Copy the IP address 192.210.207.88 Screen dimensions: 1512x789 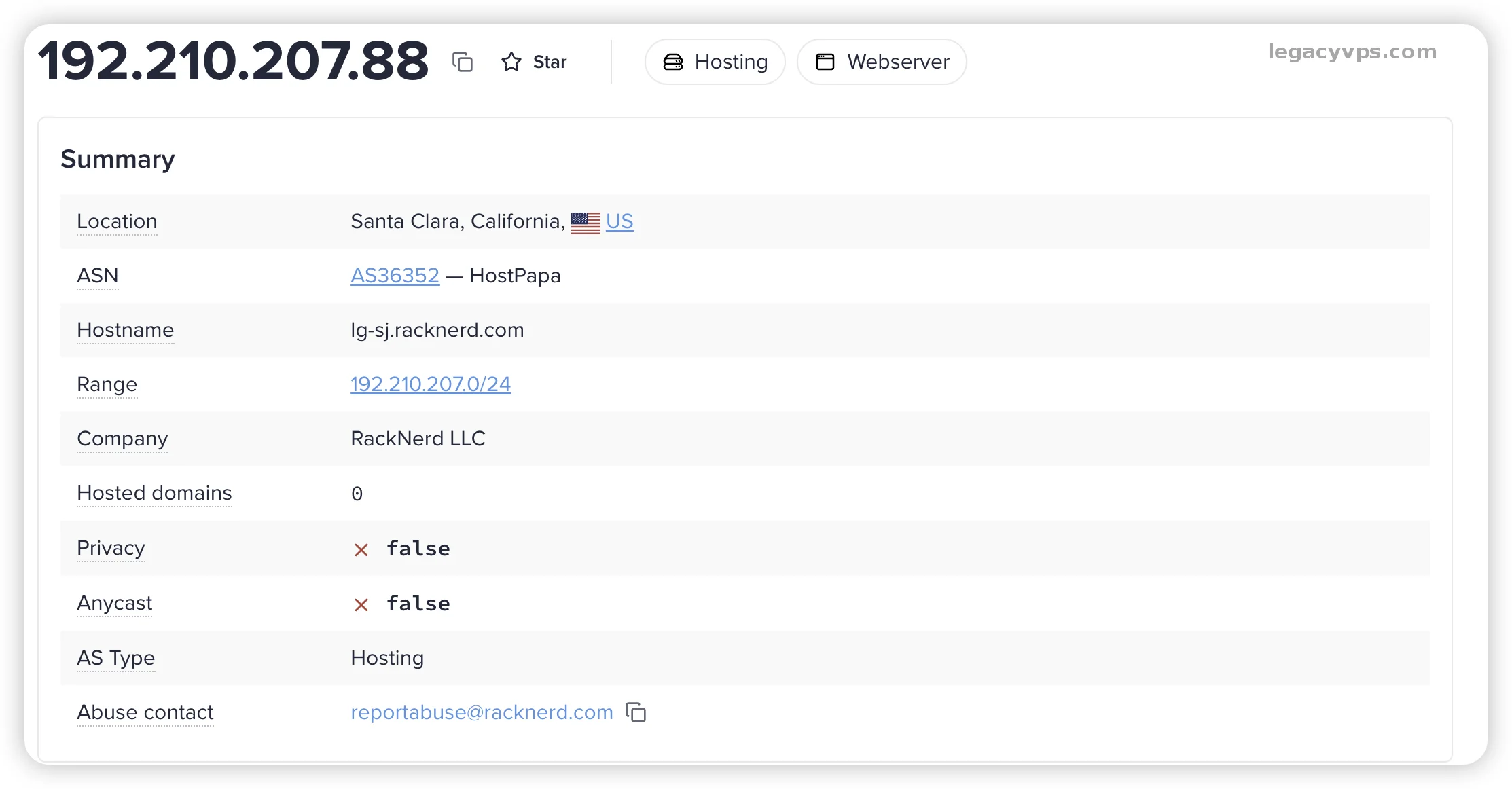(x=463, y=62)
